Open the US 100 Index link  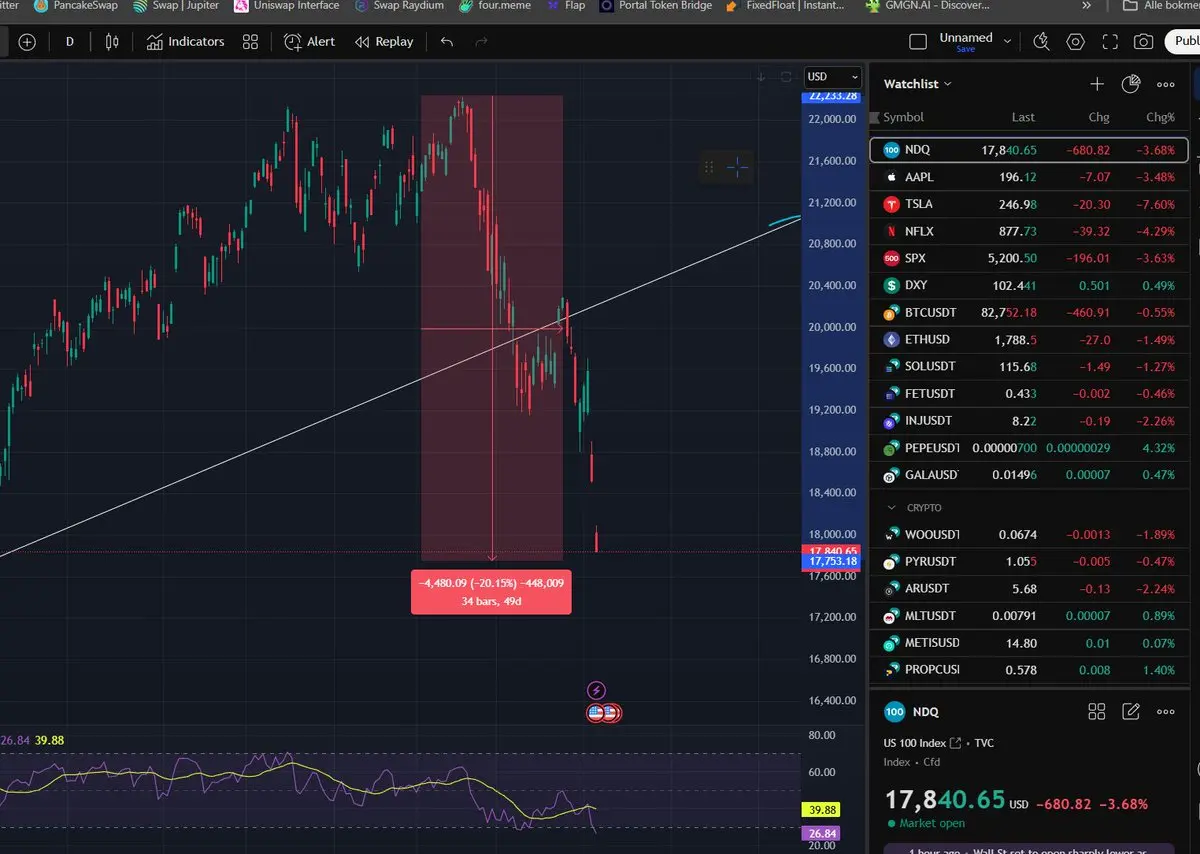click(922, 743)
